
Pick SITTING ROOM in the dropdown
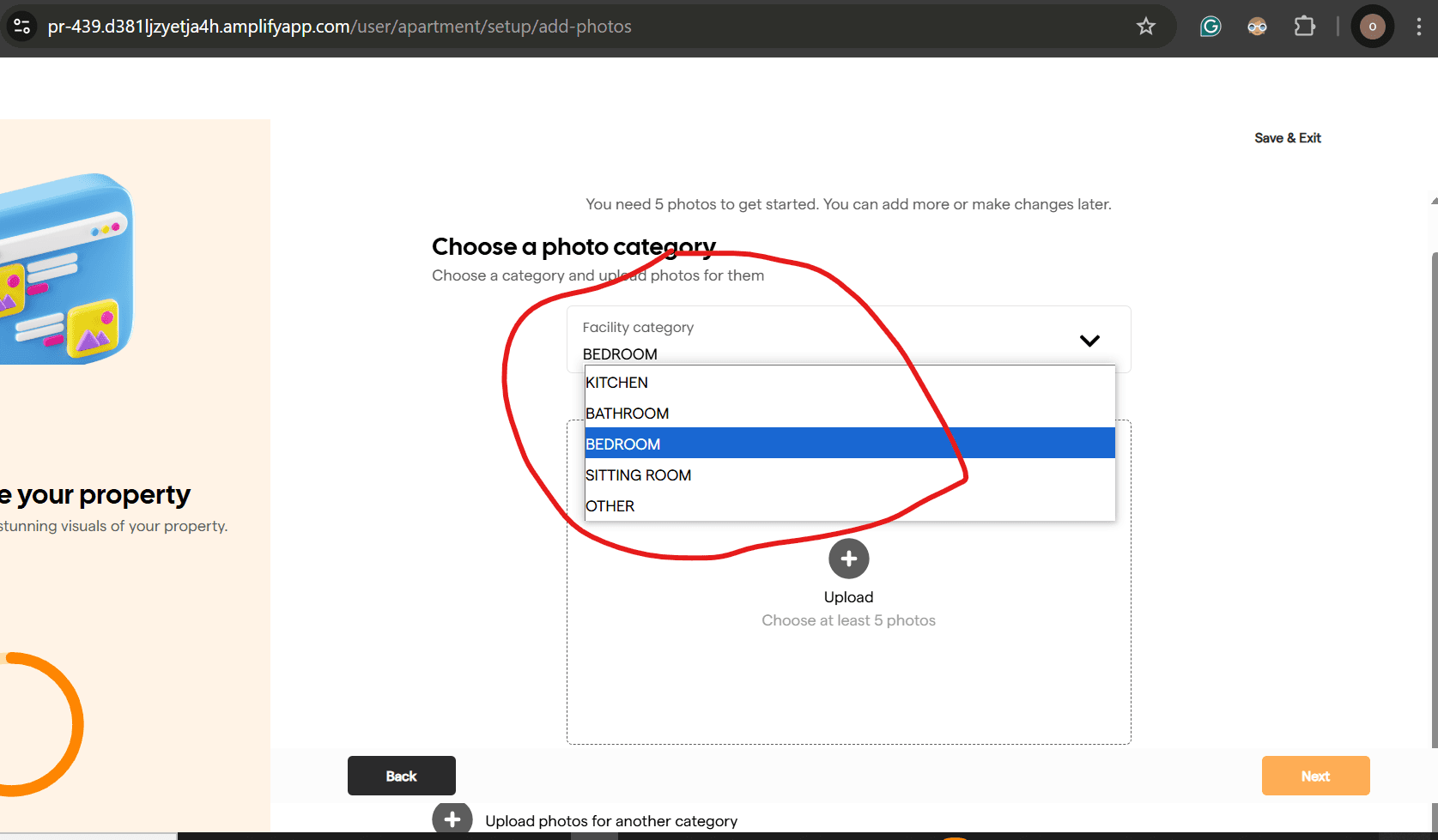(850, 475)
